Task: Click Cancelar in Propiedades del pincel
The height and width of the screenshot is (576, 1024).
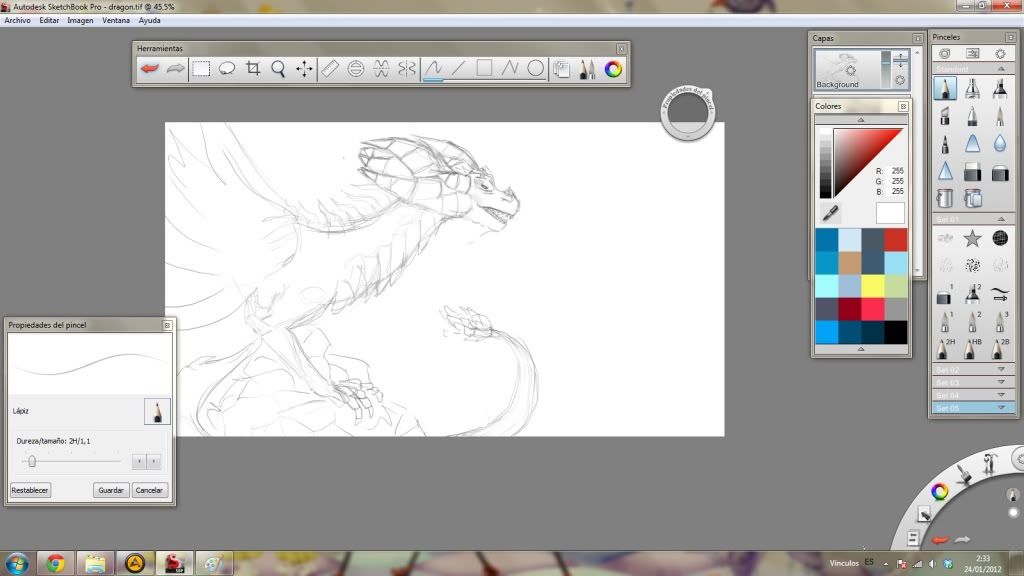Action: click(x=149, y=490)
